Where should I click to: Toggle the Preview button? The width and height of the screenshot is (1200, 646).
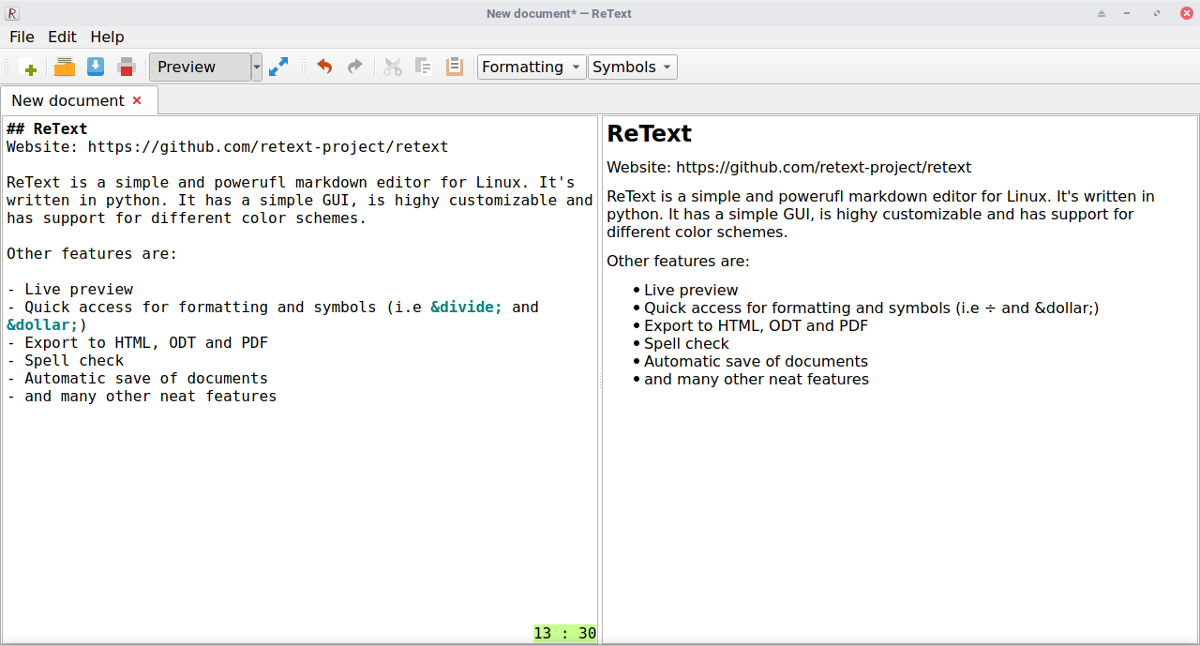coord(200,67)
